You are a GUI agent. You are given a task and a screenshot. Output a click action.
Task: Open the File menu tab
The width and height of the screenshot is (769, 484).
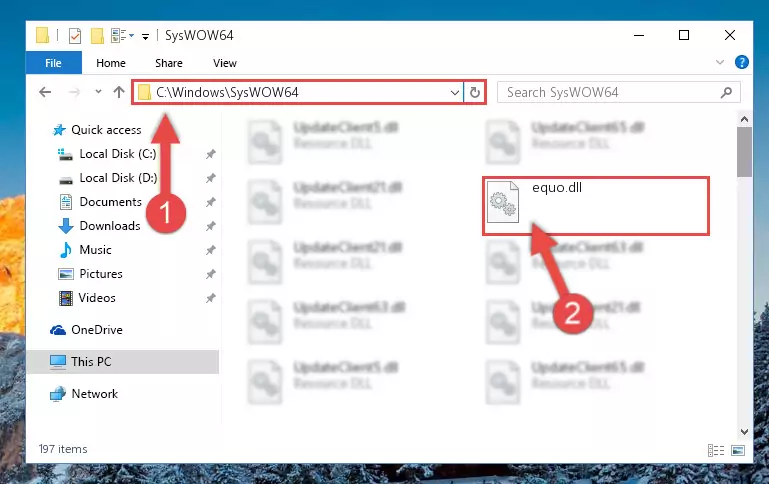[53, 63]
